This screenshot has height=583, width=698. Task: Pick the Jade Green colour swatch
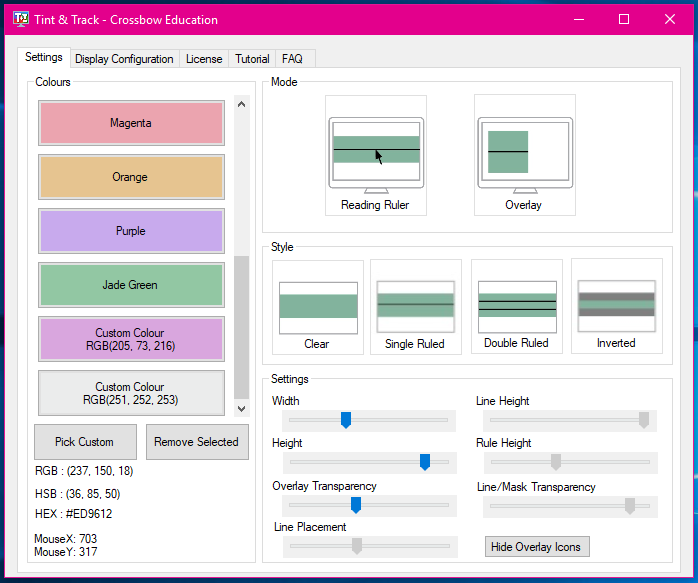pos(131,285)
